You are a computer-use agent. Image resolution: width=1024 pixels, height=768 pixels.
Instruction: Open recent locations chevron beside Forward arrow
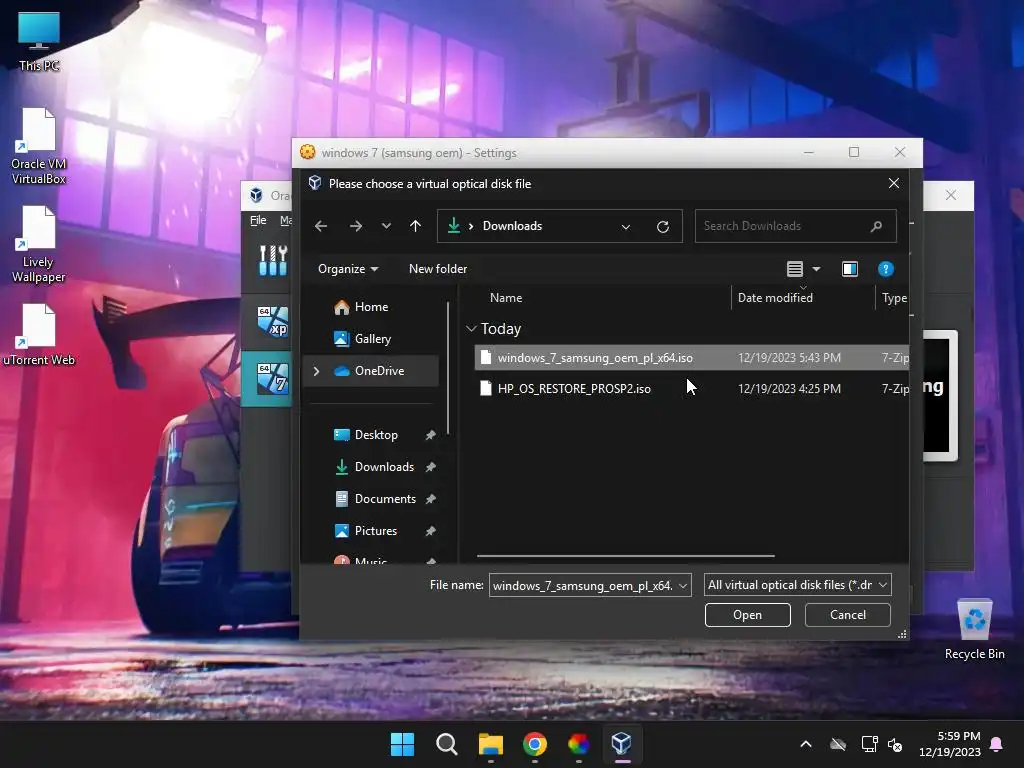pos(386,226)
